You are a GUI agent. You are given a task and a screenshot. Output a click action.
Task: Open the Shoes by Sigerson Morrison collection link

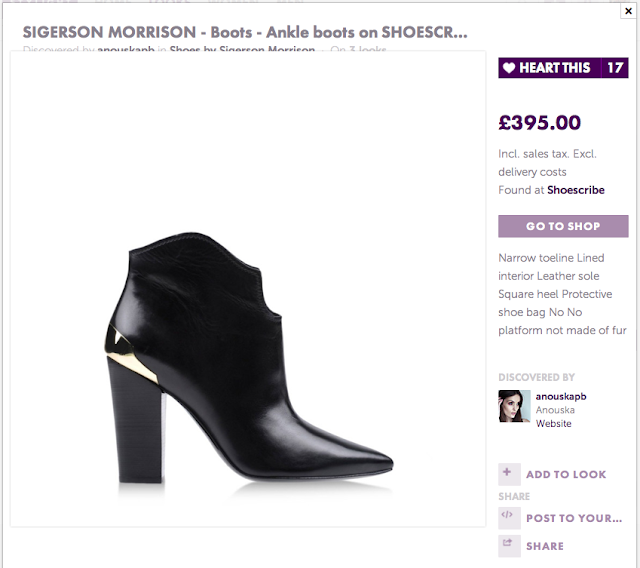click(x=256, y=50)
